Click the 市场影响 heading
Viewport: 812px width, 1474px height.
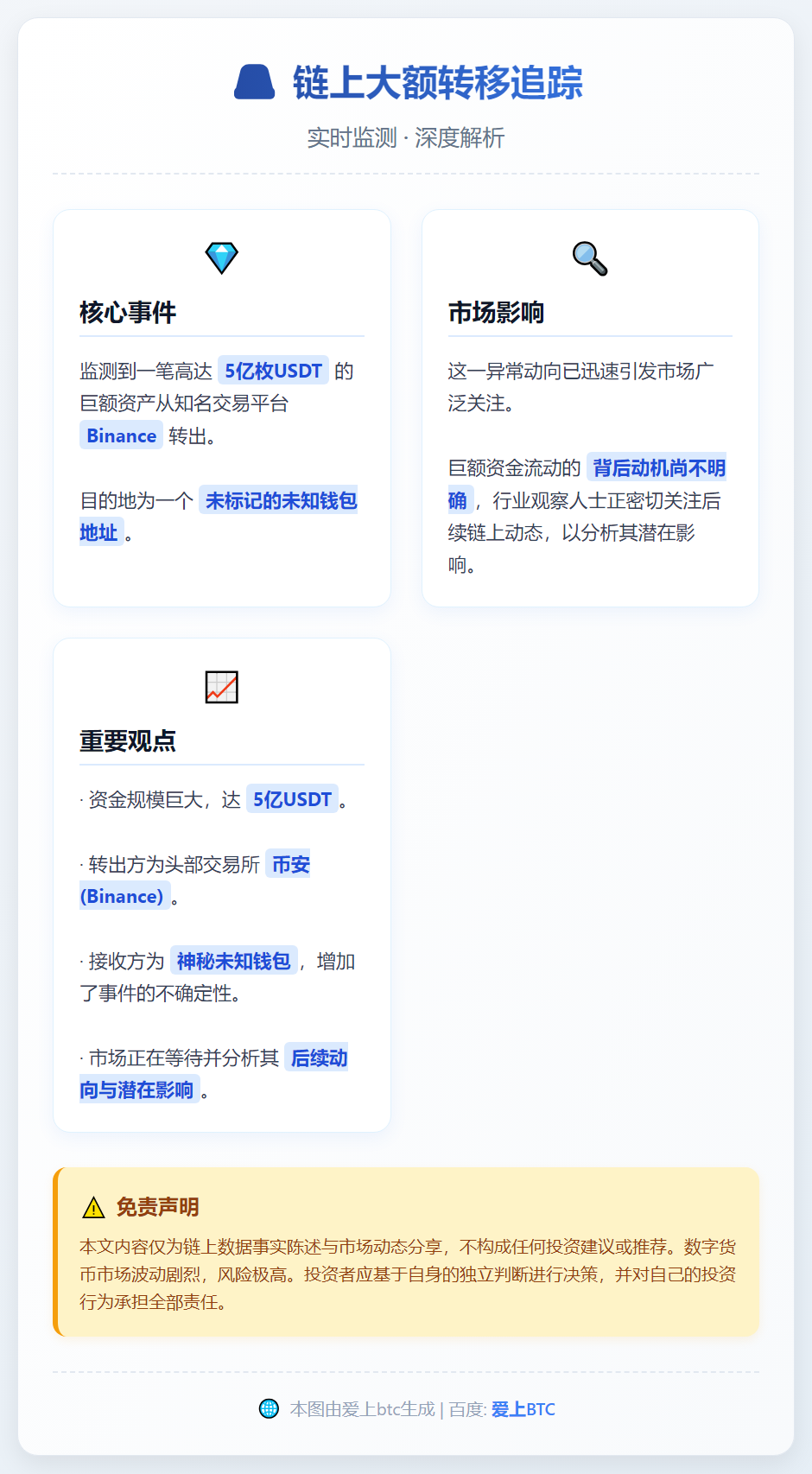496,312
